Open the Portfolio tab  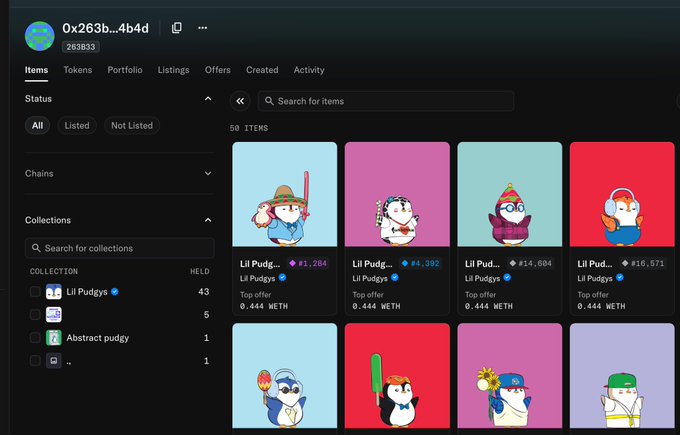[125, 70]
